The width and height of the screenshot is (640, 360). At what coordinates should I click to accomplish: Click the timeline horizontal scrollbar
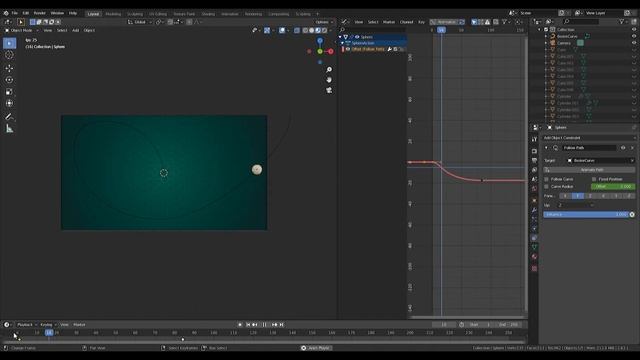(263, 342)
